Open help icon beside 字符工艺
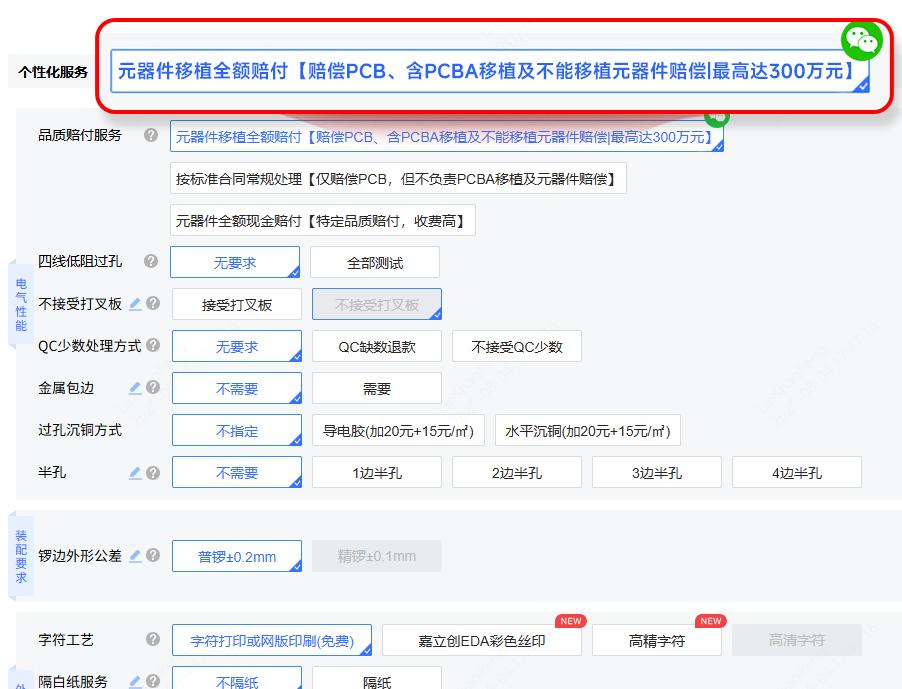The height and width of the screenshot is (689, 902). tap(152, 639)
